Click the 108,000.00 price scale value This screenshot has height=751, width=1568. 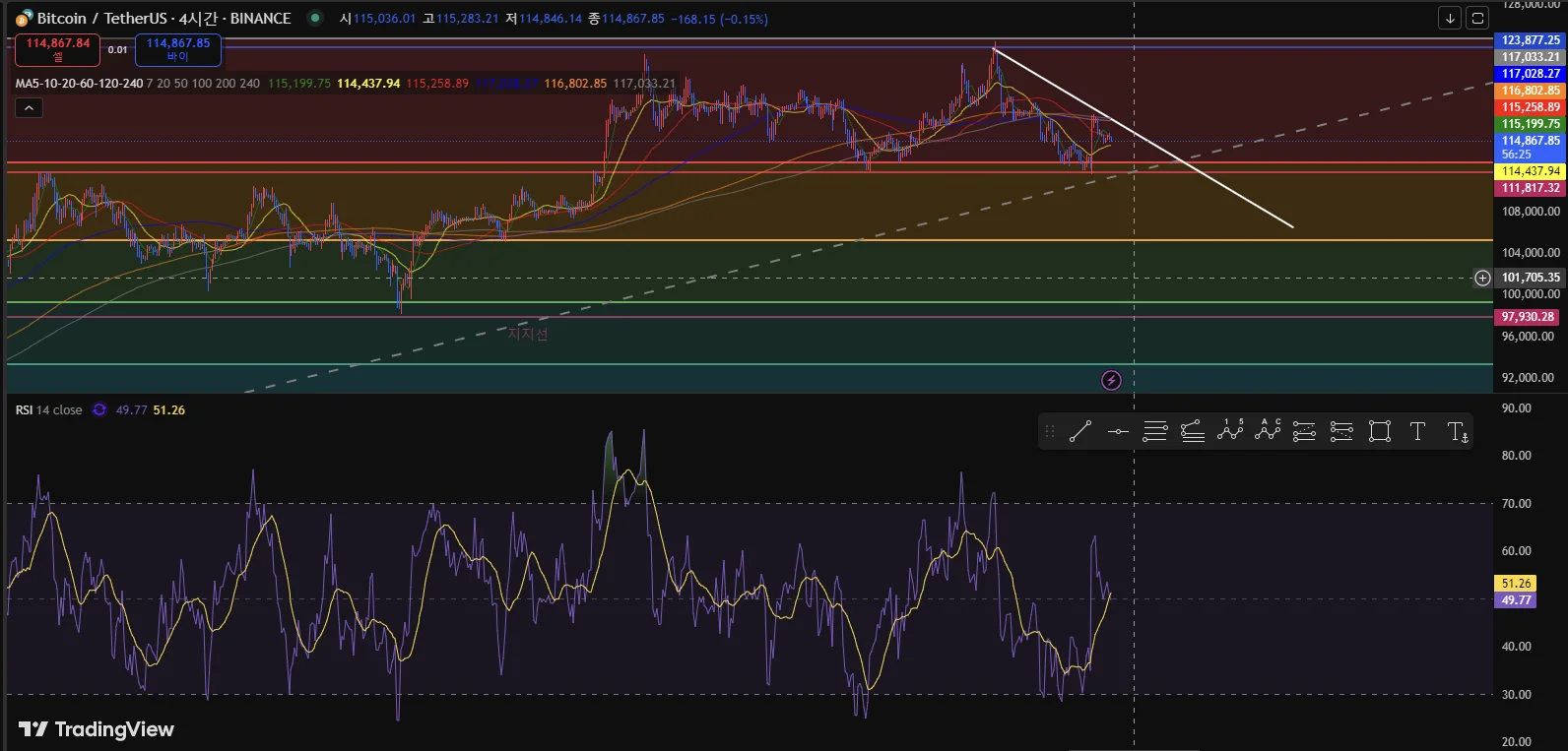(x=1531, y=212)
